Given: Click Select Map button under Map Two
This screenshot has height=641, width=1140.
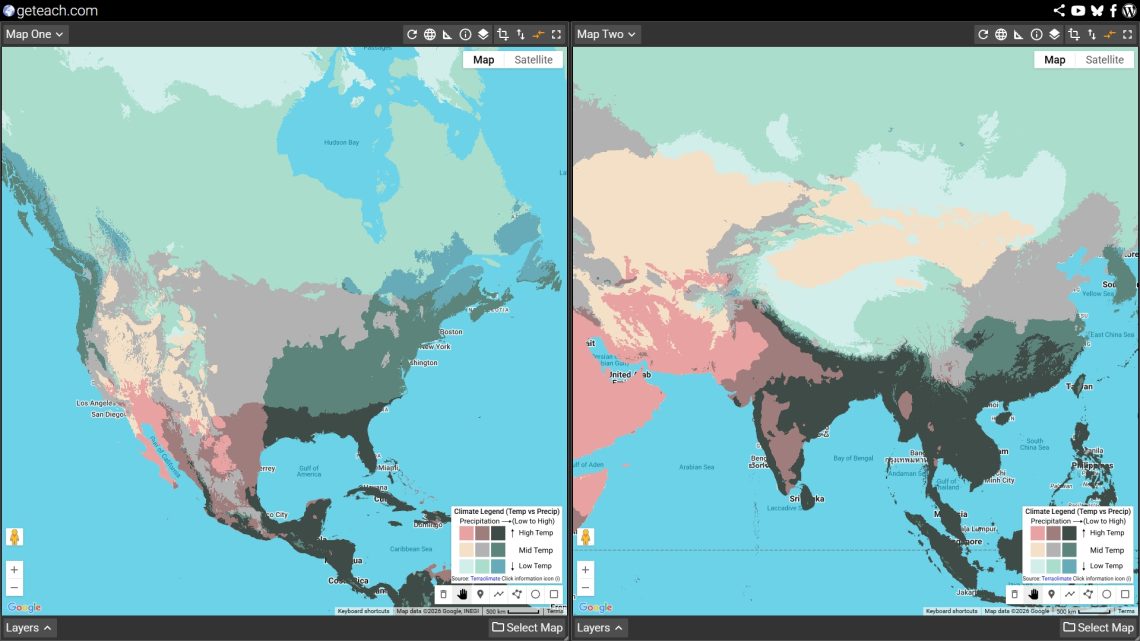Looking at the screenshot, I should (1098, 628).
